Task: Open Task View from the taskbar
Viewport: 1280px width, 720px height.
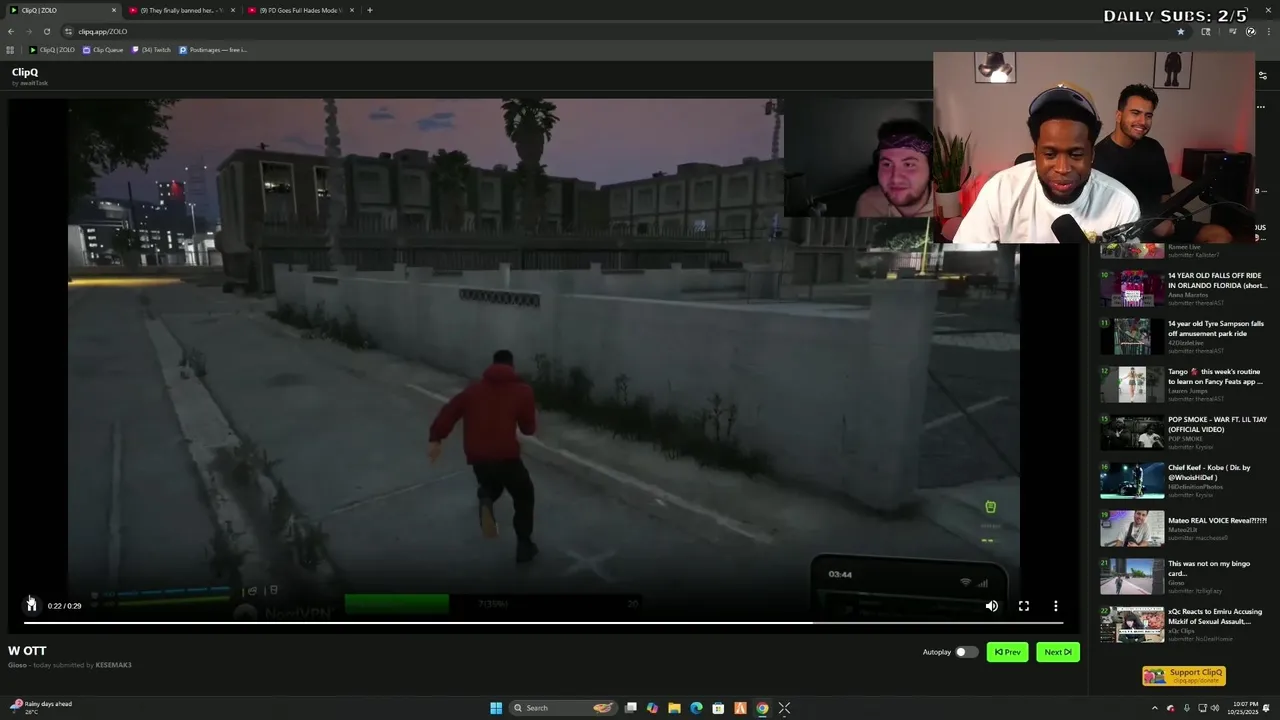Action: pyautogui.click(x=631, y=708)
